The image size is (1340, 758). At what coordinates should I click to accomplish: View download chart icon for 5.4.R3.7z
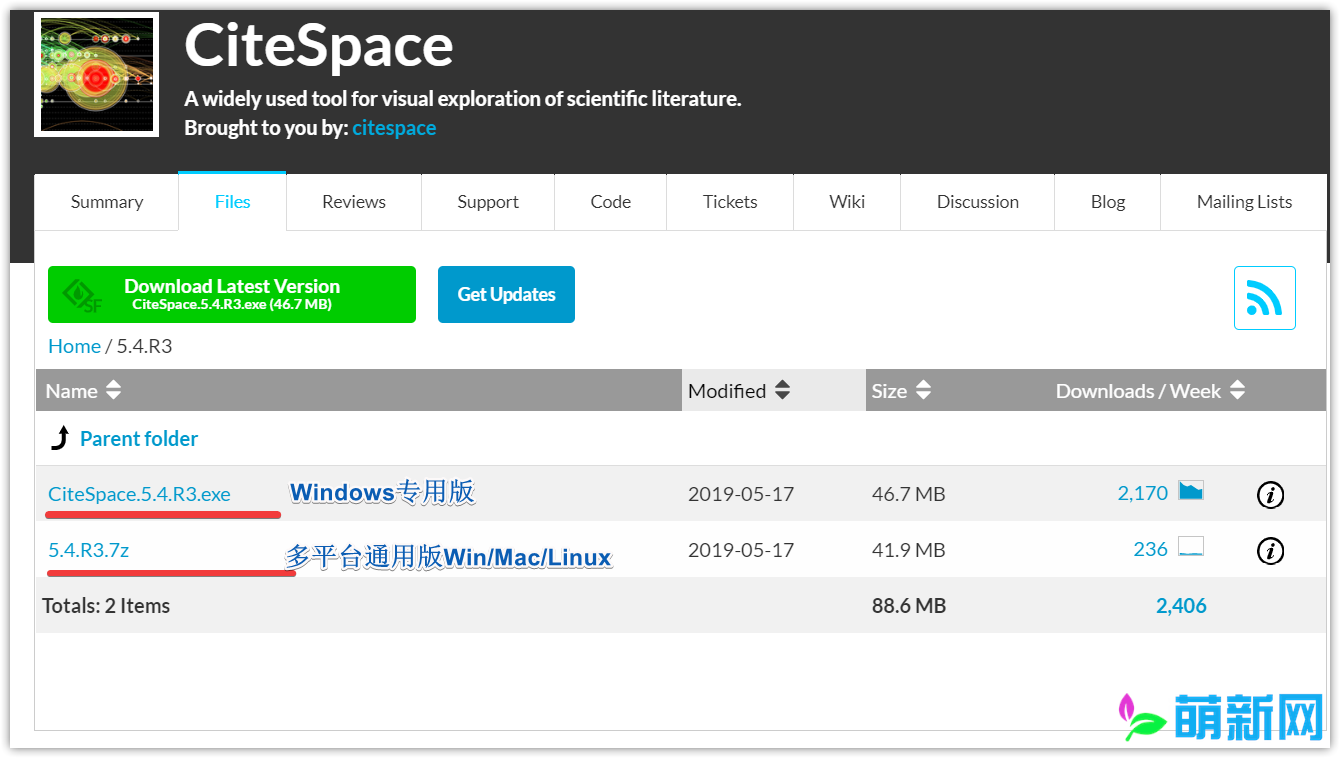tap(1191, 546)
